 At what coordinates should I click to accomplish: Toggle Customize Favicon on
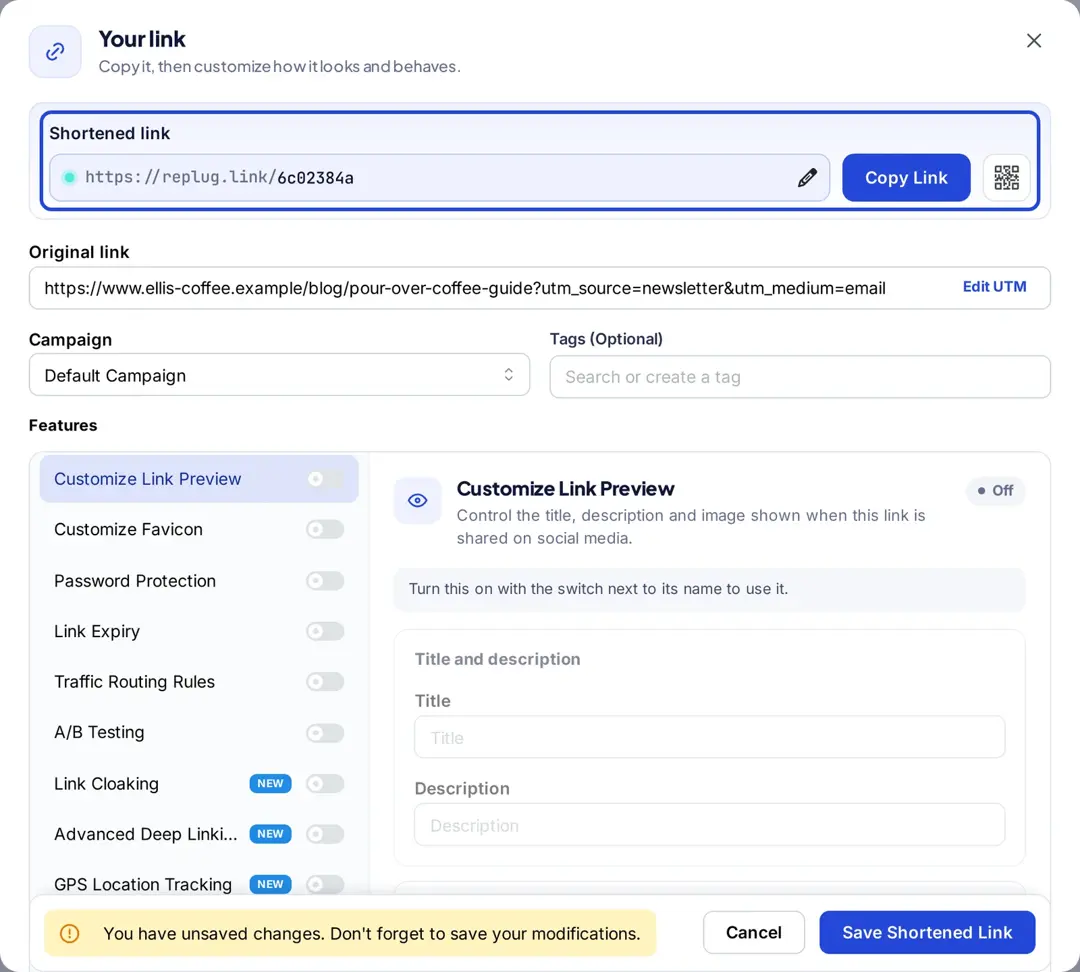coord(325,529)
